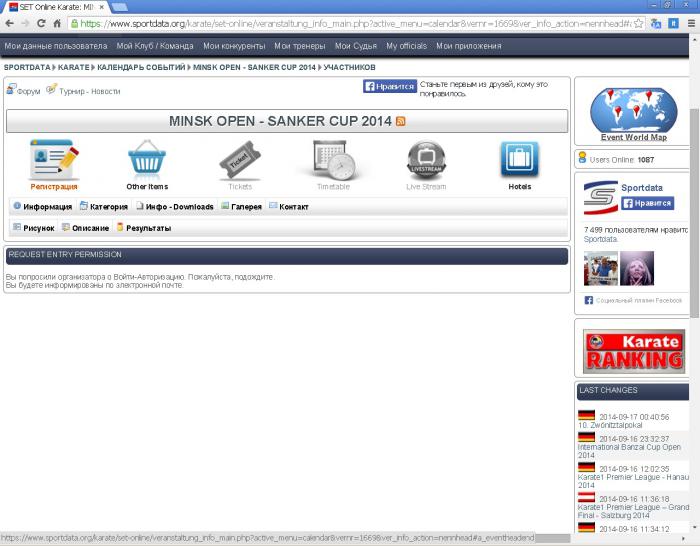The height and width of the screenshot is (546, 700).
Task: Open Karate1 Premier League - Hanau 2014
Action: point(633,481)
